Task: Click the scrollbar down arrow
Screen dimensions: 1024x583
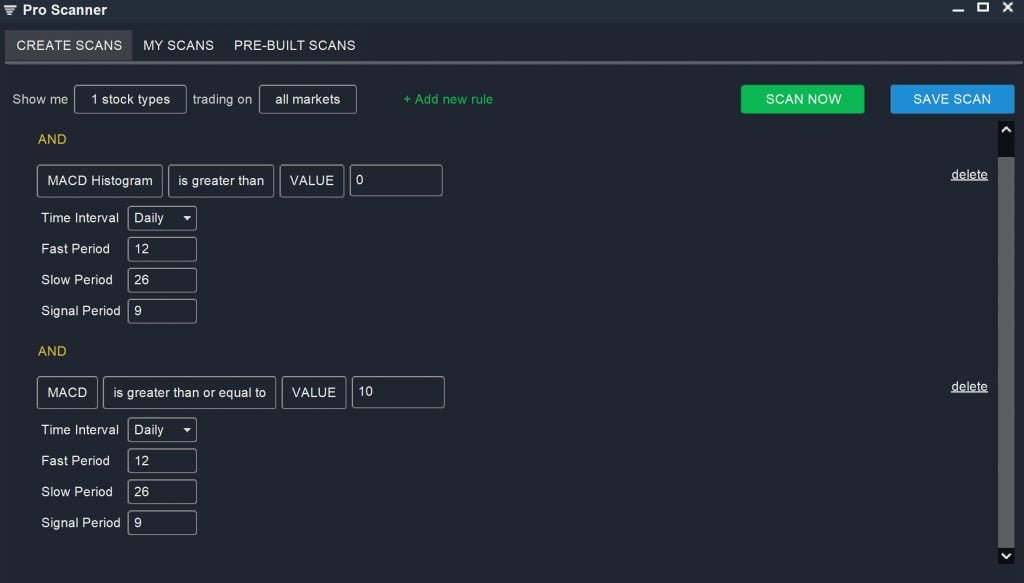Action: tap(1006, 555)
